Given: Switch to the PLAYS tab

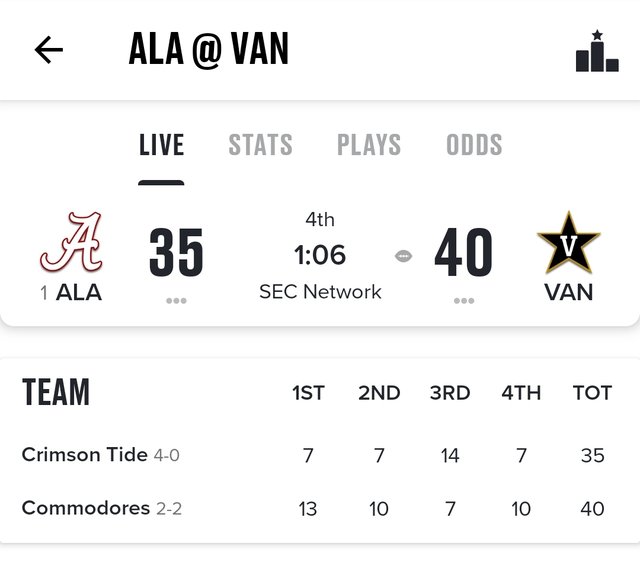Looking at the screenshot, I should [369, 145].
